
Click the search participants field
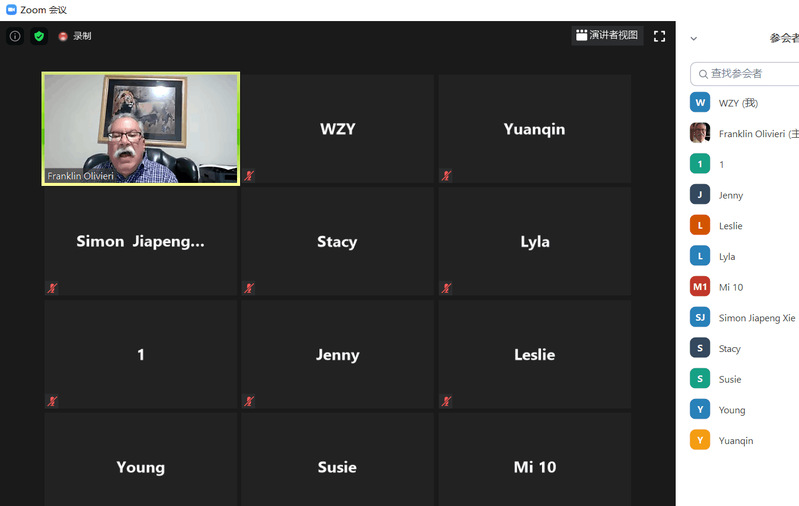[x=750, y=73]
